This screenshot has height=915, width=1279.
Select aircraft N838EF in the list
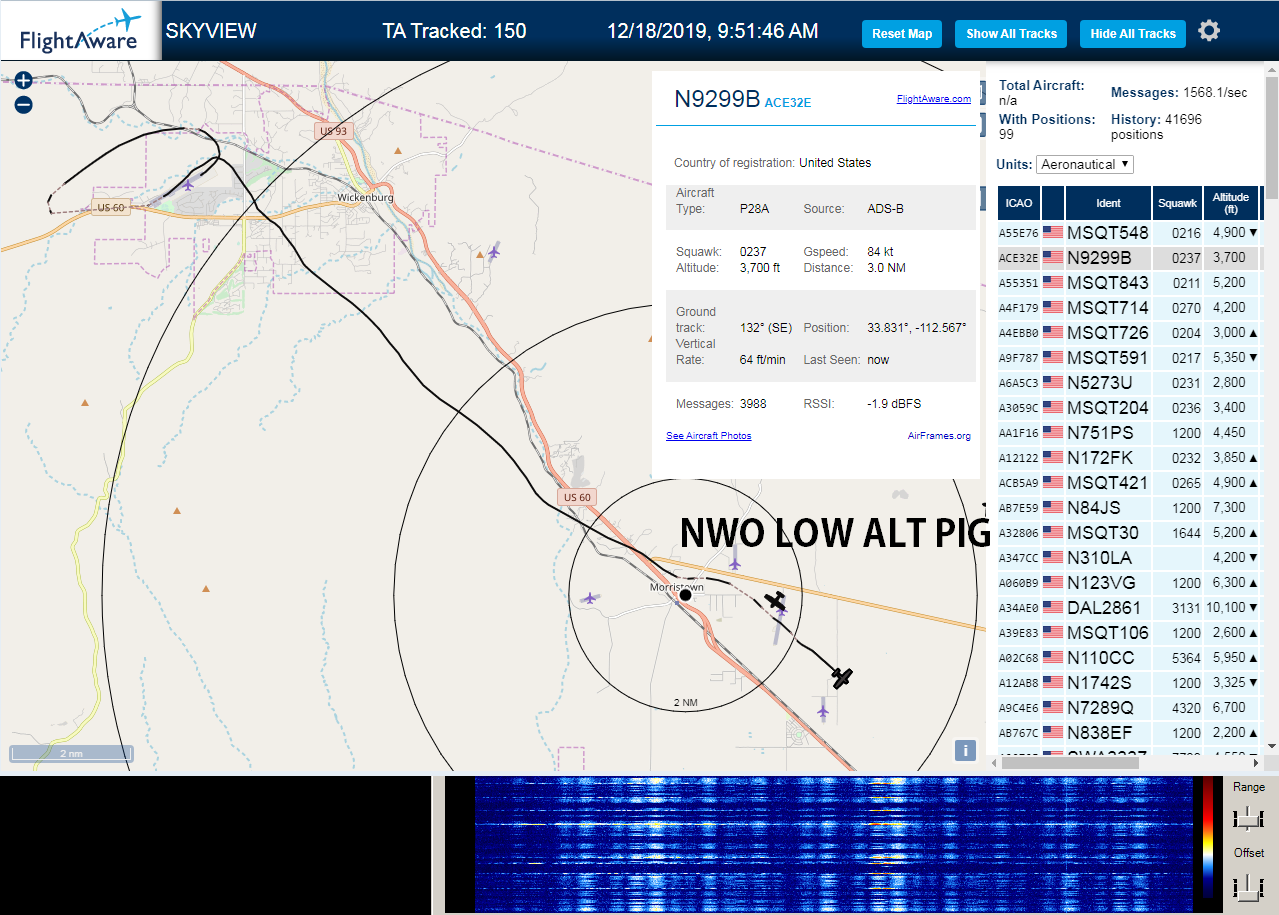1128,732
